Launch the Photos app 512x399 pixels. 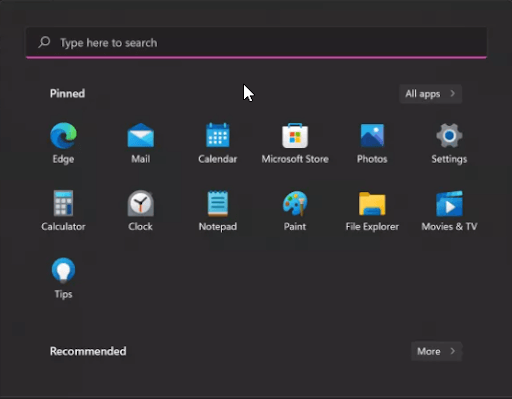pos(372,143)
